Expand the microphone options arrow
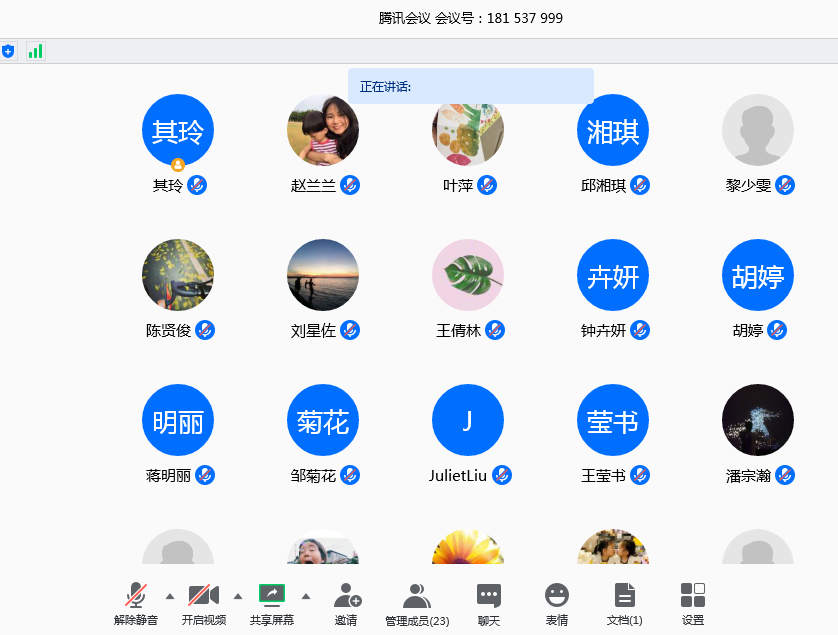Image resolution: width=838 pixels, height=635 pixels. [170, 596]
